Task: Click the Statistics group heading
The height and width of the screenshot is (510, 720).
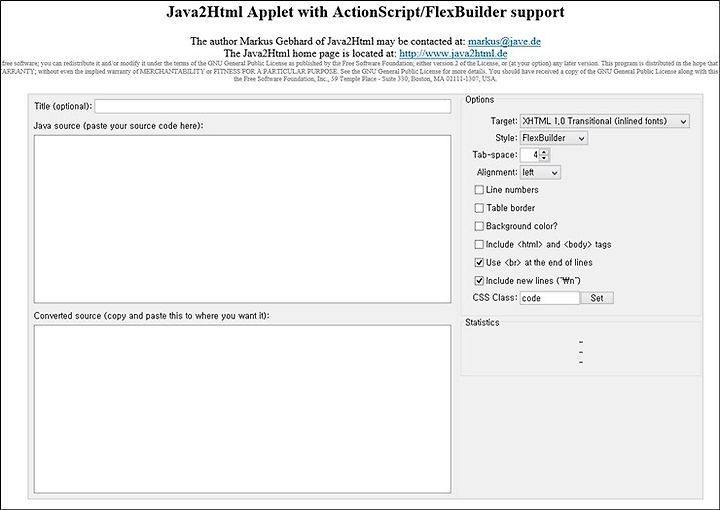Action: click(482, 322)
